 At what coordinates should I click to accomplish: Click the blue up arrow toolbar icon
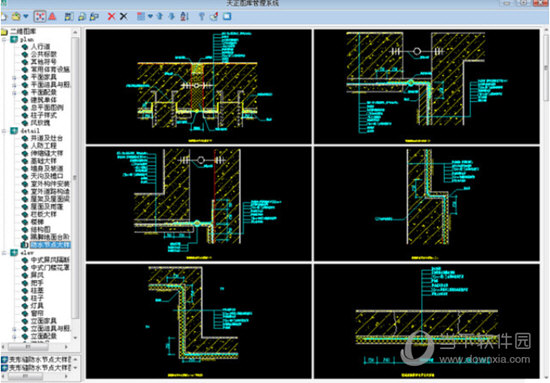coord(160,16)
